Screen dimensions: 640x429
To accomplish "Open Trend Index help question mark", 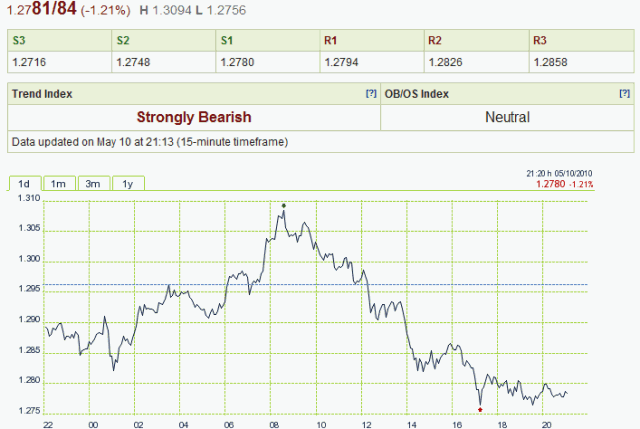I will coord(371,93).
